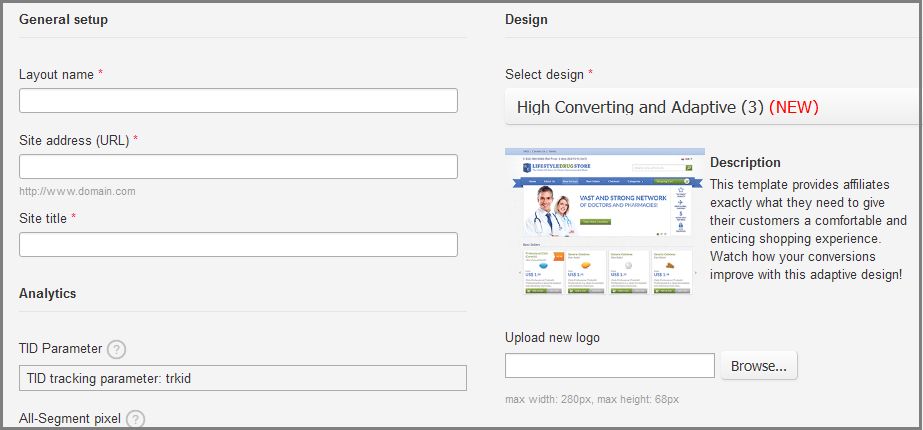Click the help icon beside TID Parameter

point(116,349)
